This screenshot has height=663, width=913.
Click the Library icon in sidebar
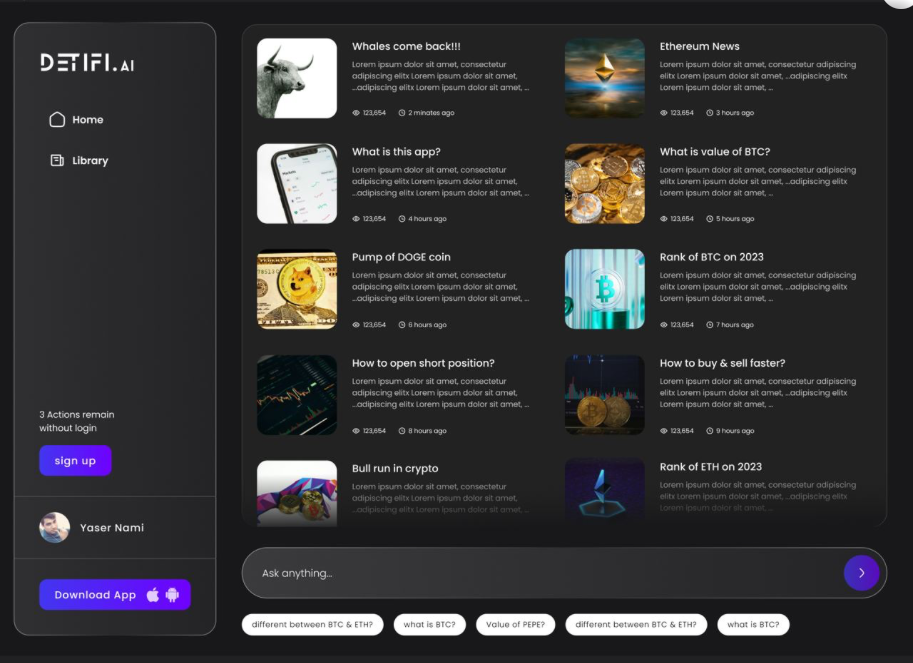(x=57, y=160)
